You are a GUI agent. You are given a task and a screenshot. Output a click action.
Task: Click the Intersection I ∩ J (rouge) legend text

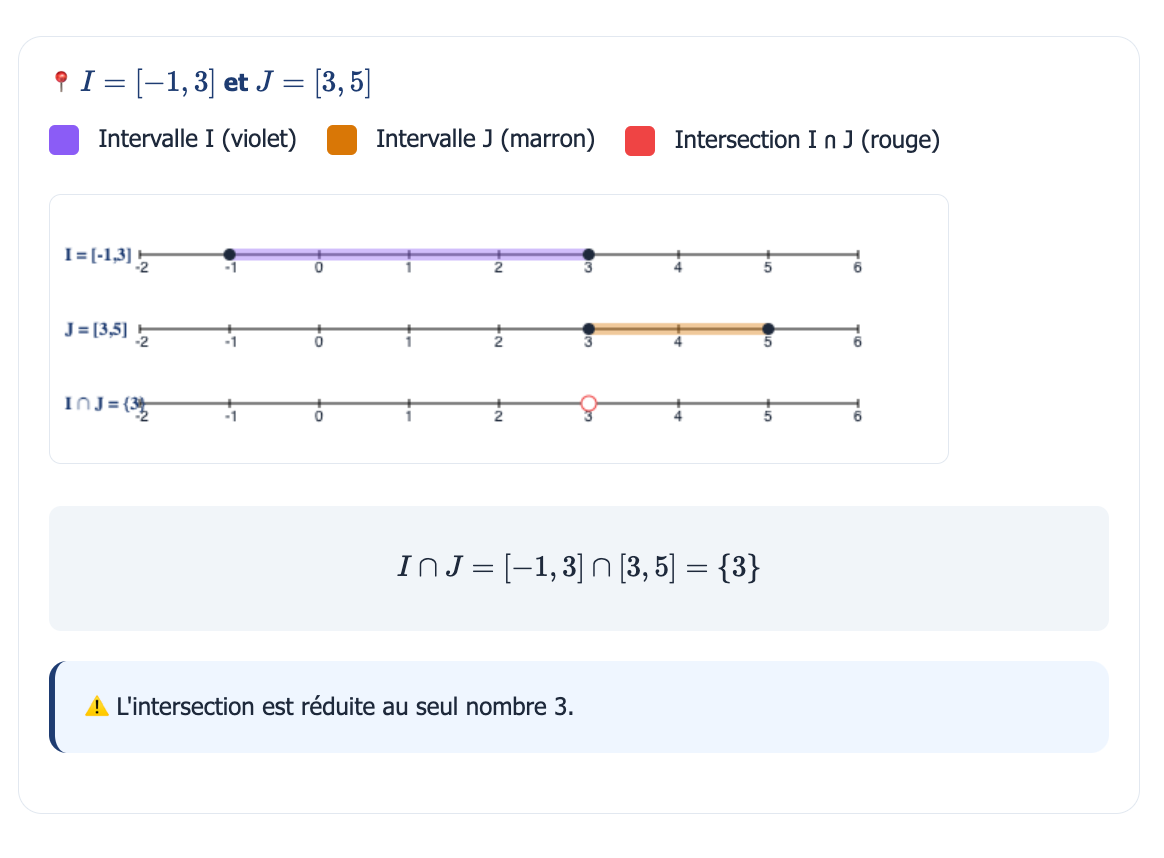click(807, 140)
